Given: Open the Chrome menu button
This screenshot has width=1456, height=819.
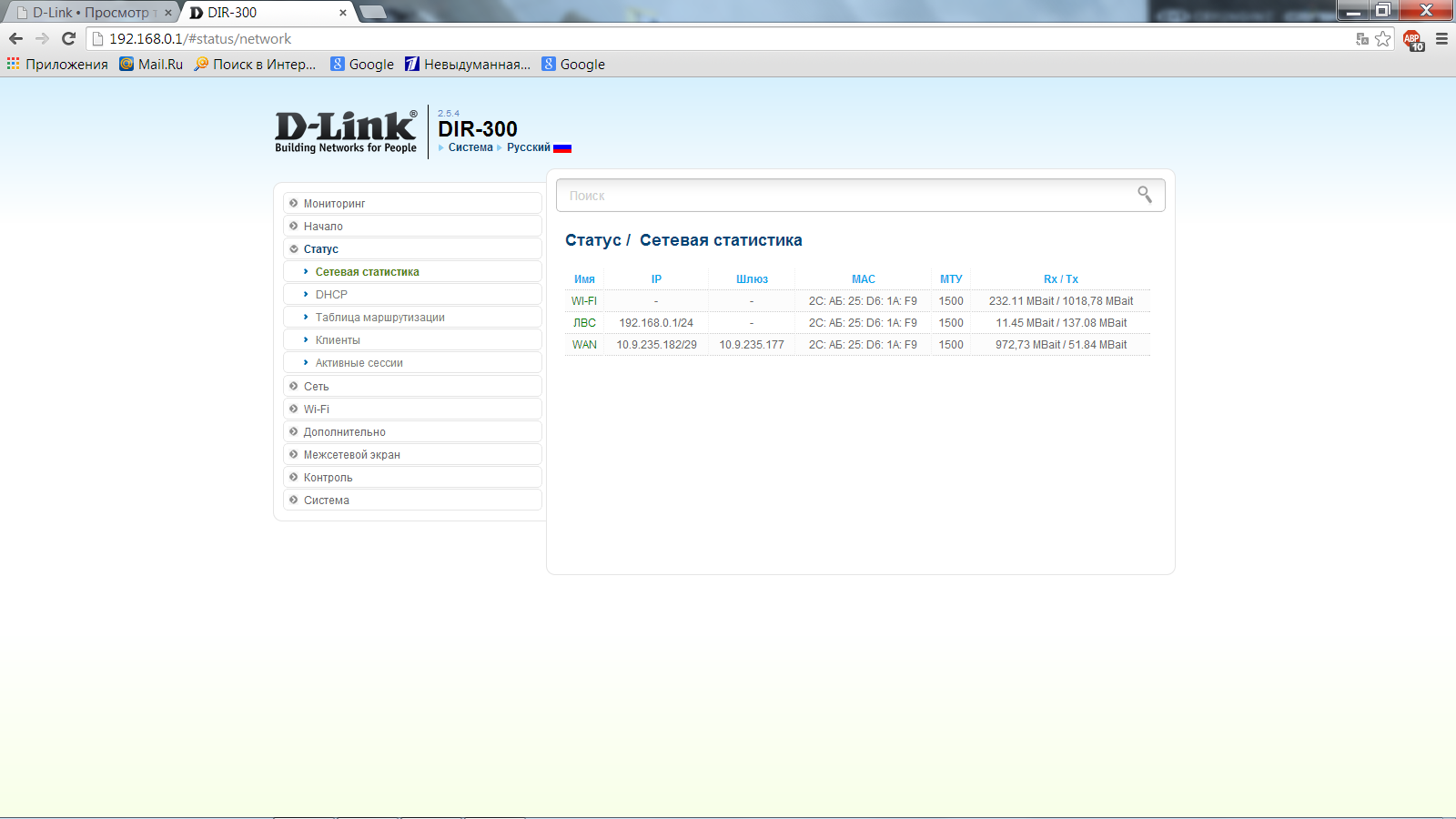Looking at the screenshot, I should tap(1441, 38).
